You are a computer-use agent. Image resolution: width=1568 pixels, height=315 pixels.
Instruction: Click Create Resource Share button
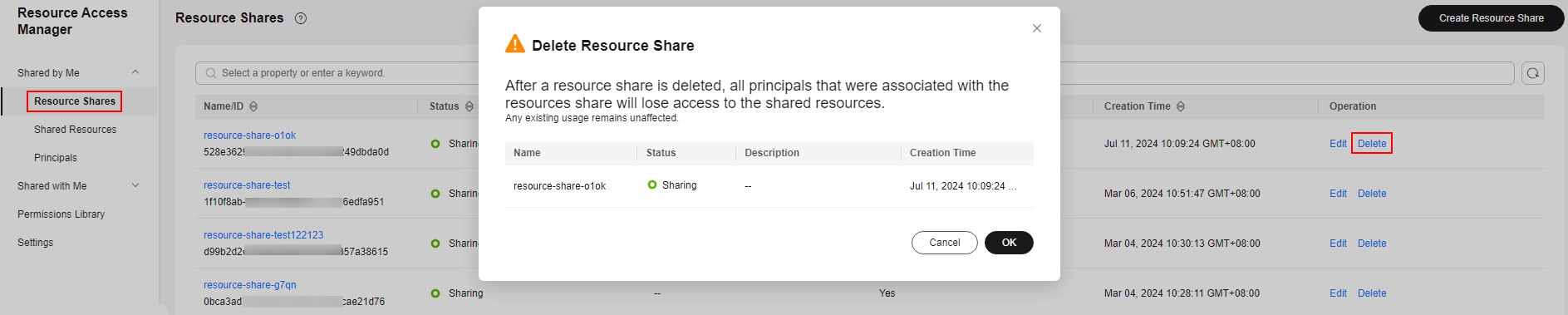[x=1492, y=18]
